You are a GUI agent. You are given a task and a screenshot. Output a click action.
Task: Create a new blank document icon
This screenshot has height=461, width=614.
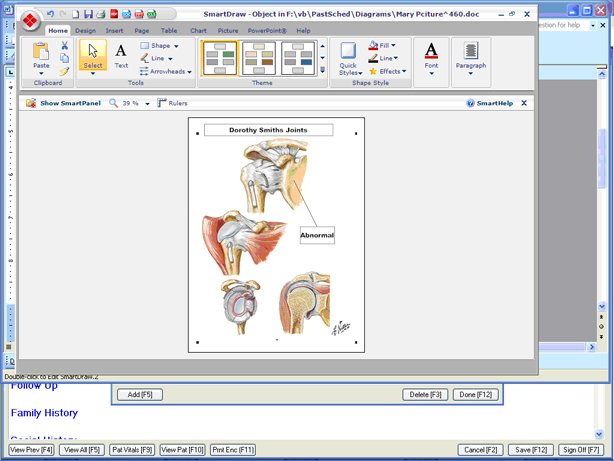76,14
